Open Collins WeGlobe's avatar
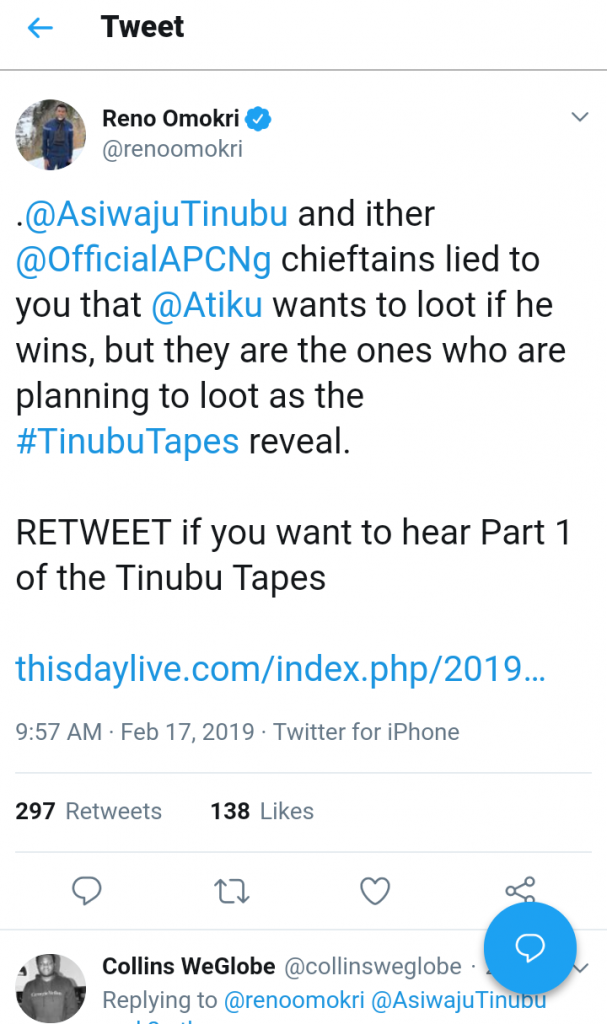Image resolution: width=607 pixels, height=1024 pixels. click(x=50, y=987)
